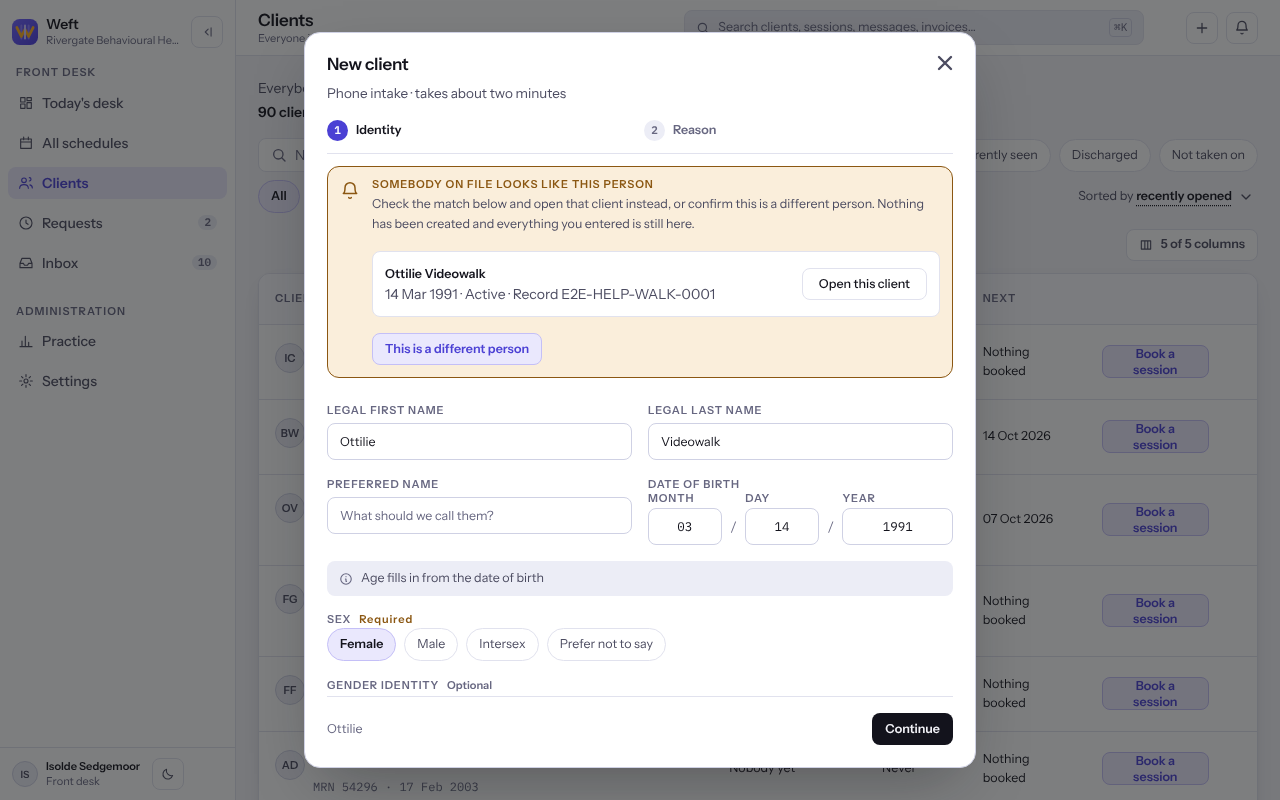Image resolution: width=1280 pixels, height=800 pixels.
Task: Click the birth Year field
Action: click(897, 527)
